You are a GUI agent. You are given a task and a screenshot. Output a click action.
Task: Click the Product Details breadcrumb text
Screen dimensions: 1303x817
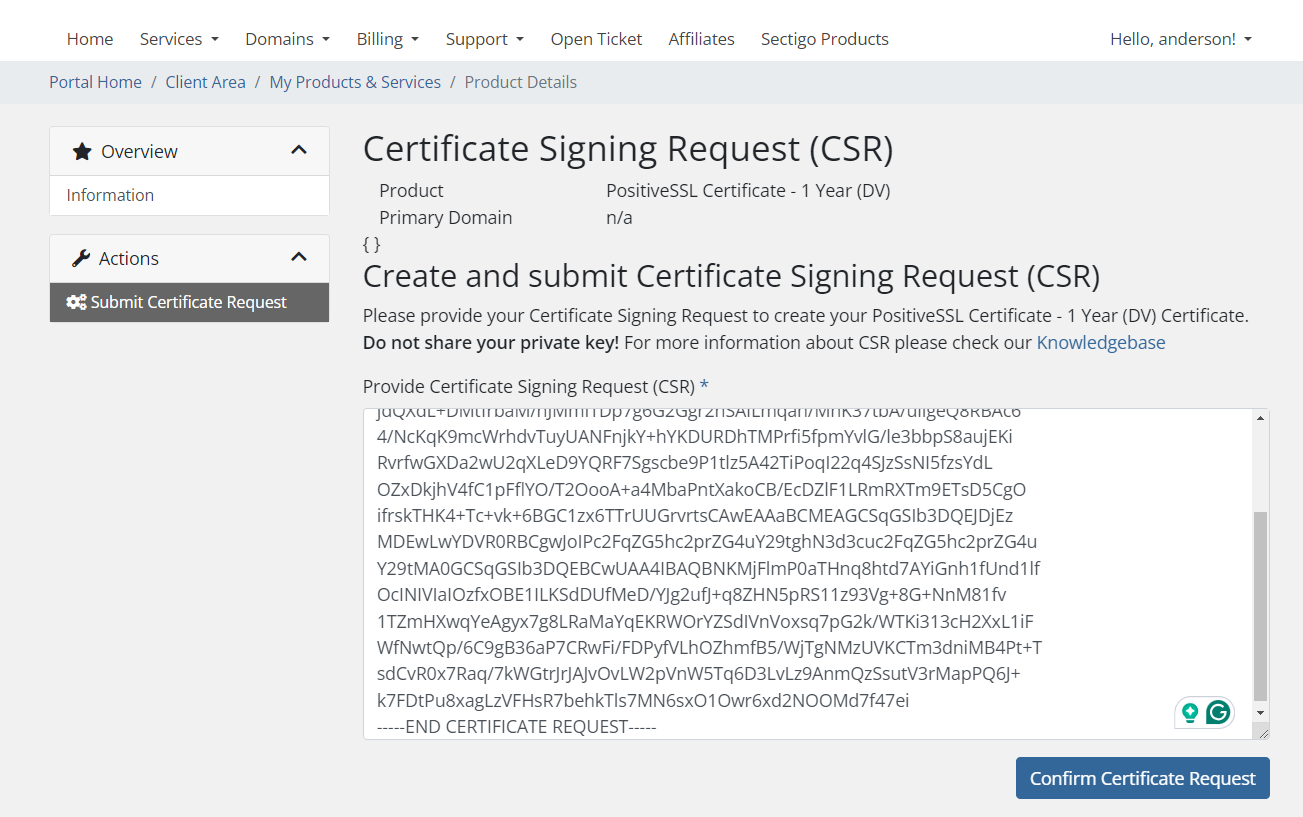pyautogui.click(x=521, y=82)
